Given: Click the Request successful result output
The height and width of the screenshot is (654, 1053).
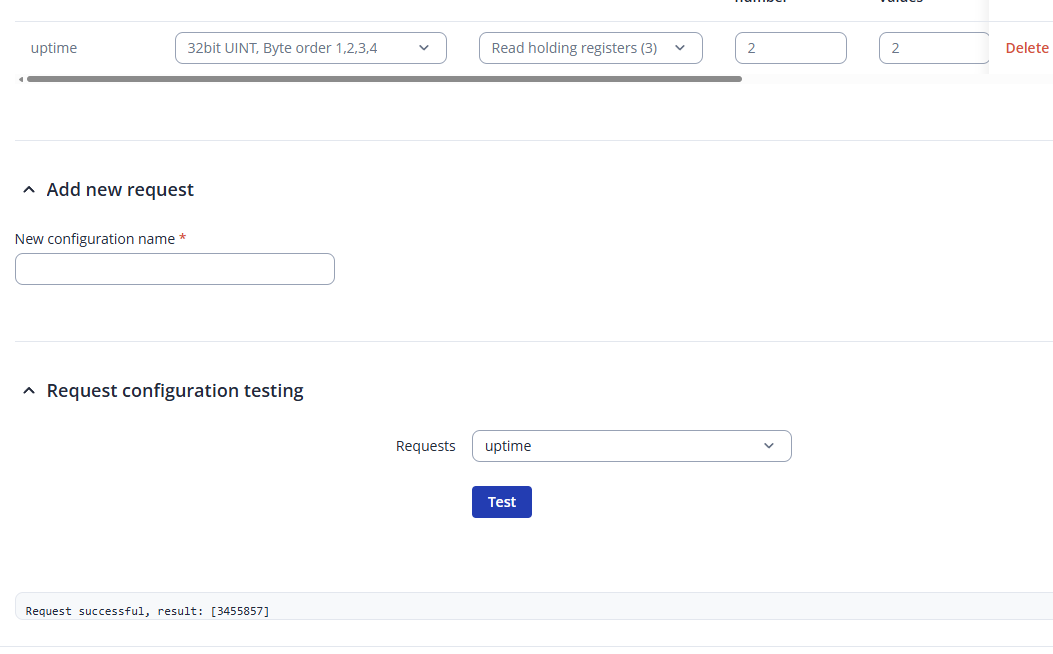Looking at the screenshot, I should tap(148, 610).
